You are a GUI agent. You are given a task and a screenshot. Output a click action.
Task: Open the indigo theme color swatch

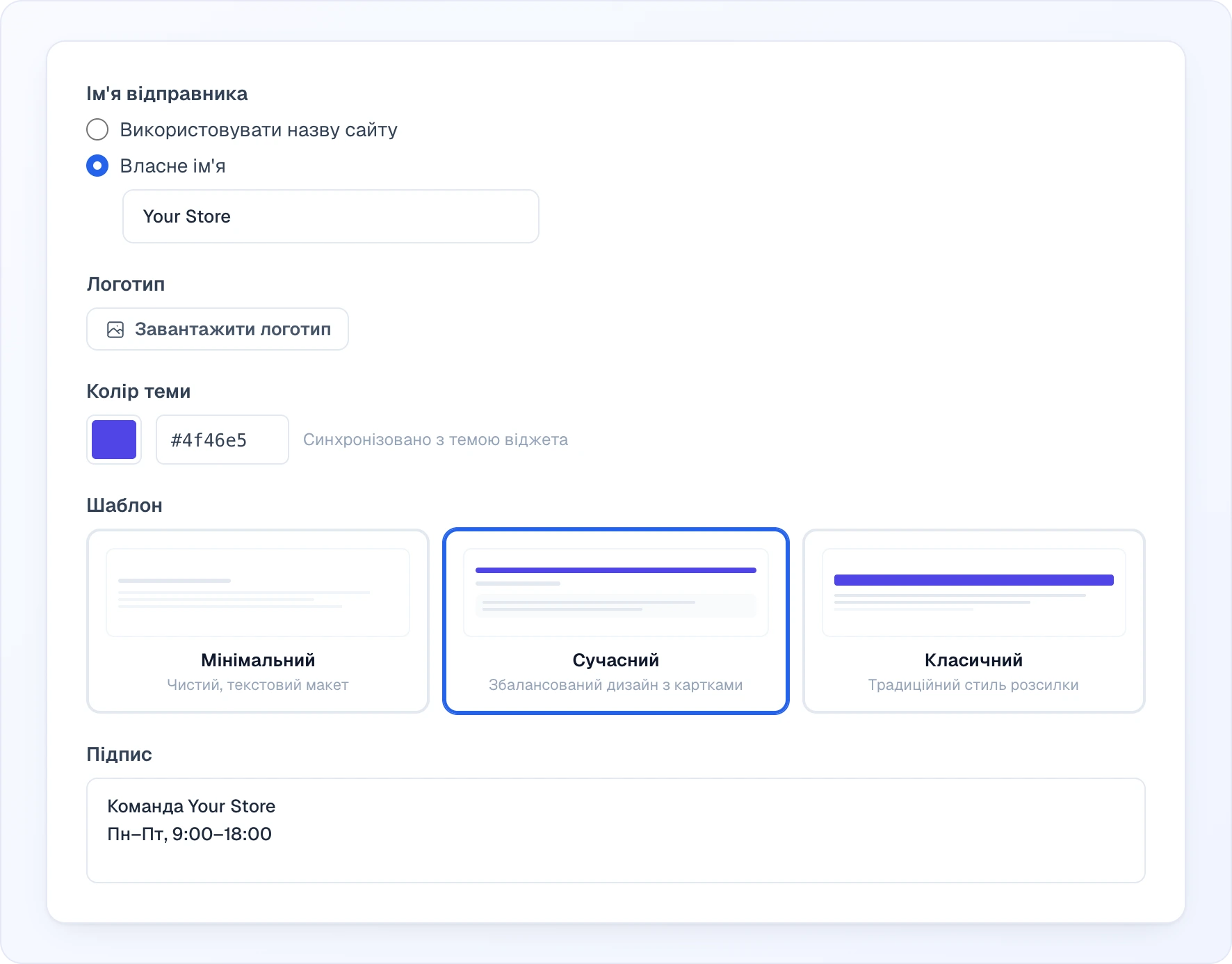coord(114,440)
